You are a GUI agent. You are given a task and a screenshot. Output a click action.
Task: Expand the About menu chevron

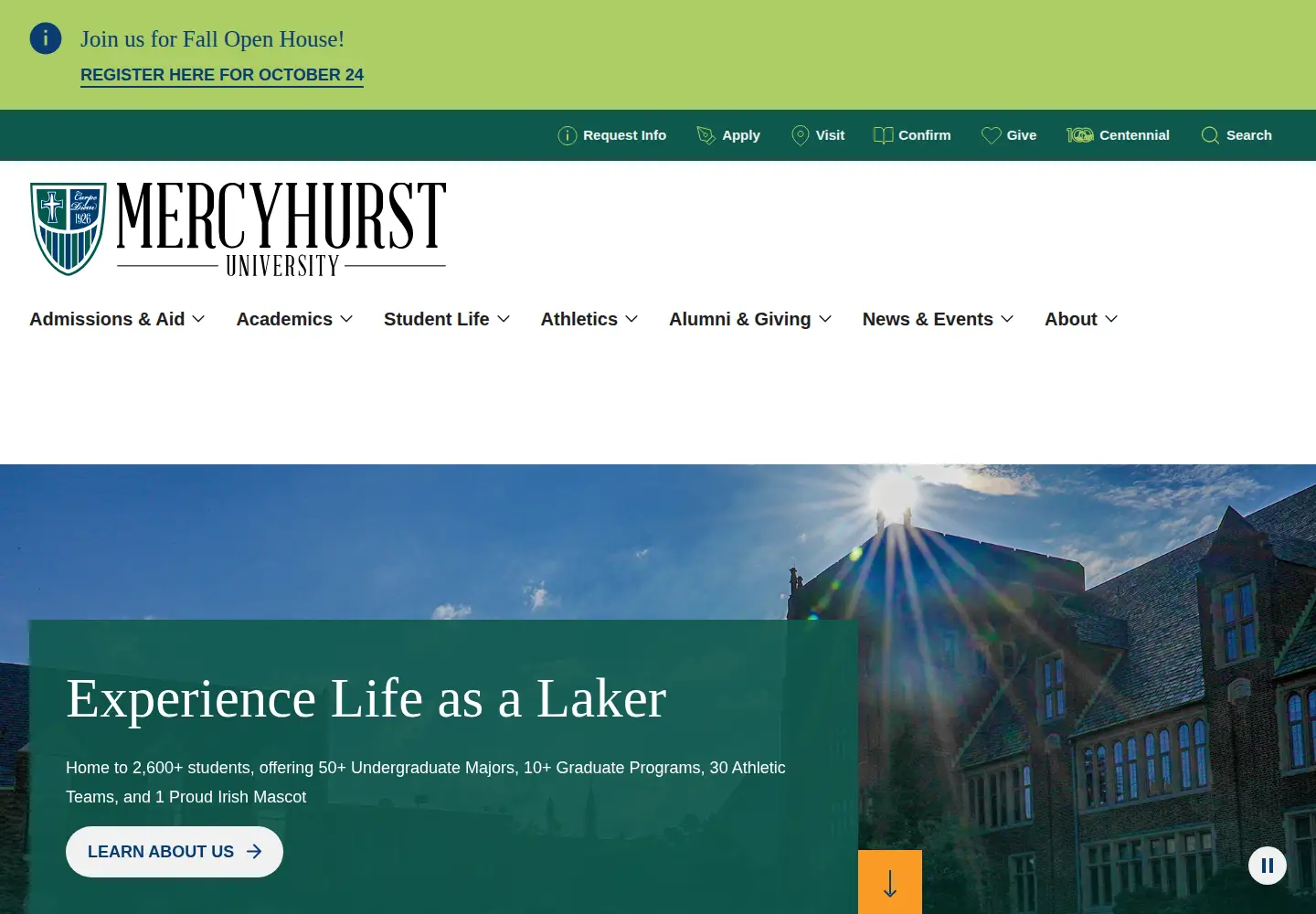pos(1111,319)
